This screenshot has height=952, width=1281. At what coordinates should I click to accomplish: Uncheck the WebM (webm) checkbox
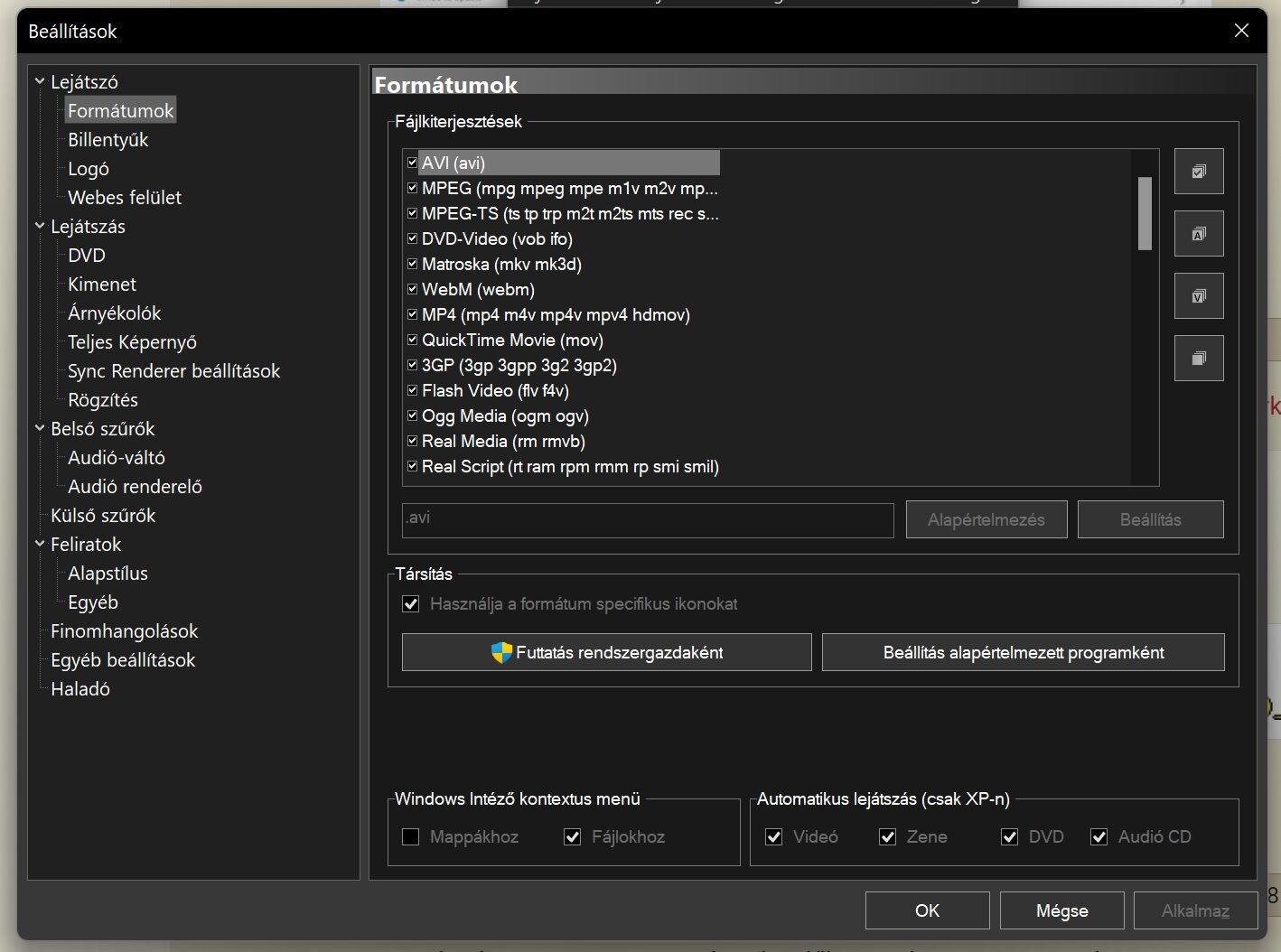[x=412, y=289]
